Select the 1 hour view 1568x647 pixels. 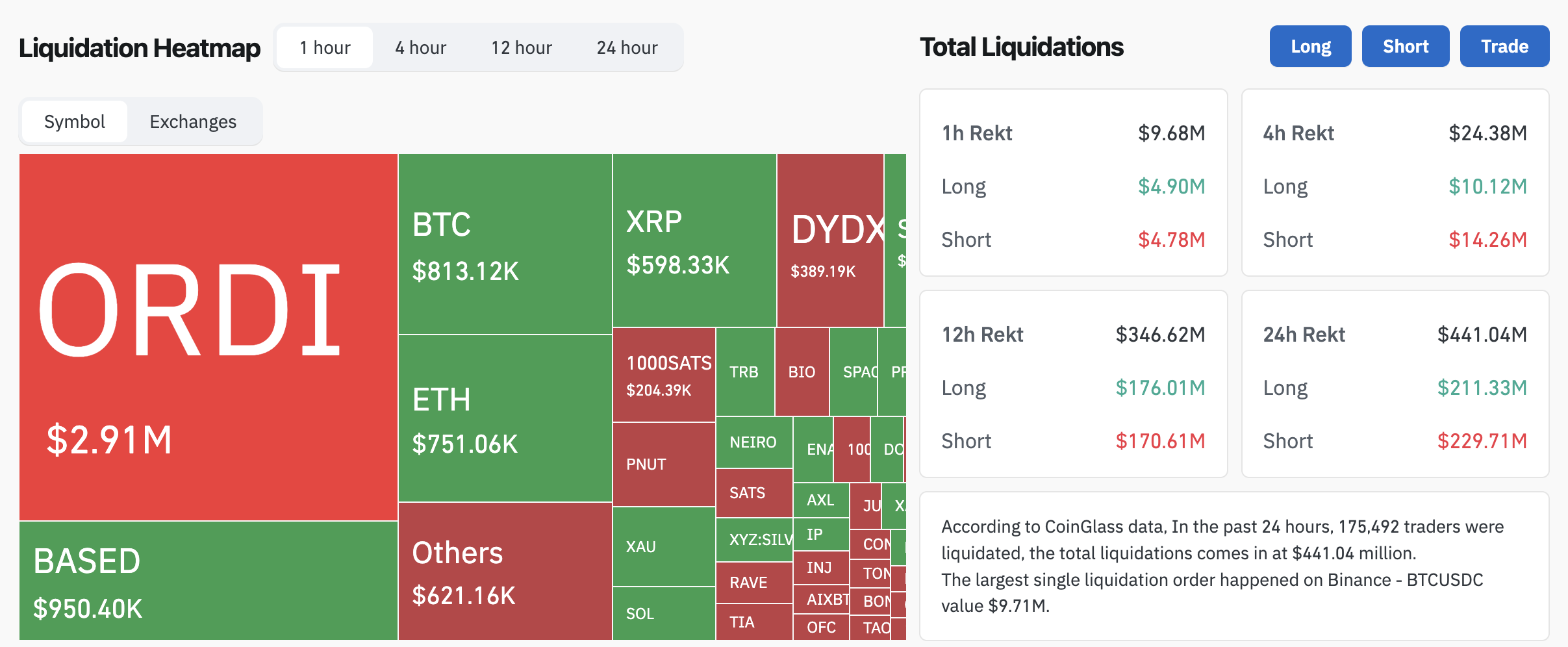[x=323, y=46]
